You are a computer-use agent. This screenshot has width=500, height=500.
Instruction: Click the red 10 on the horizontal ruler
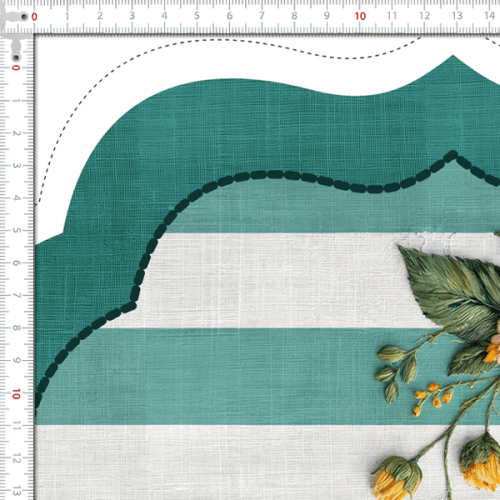click(360, 16)
